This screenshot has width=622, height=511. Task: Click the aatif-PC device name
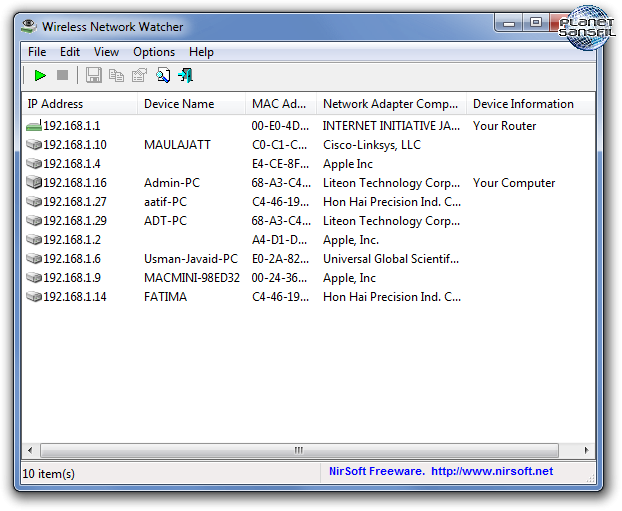point(165,202)
